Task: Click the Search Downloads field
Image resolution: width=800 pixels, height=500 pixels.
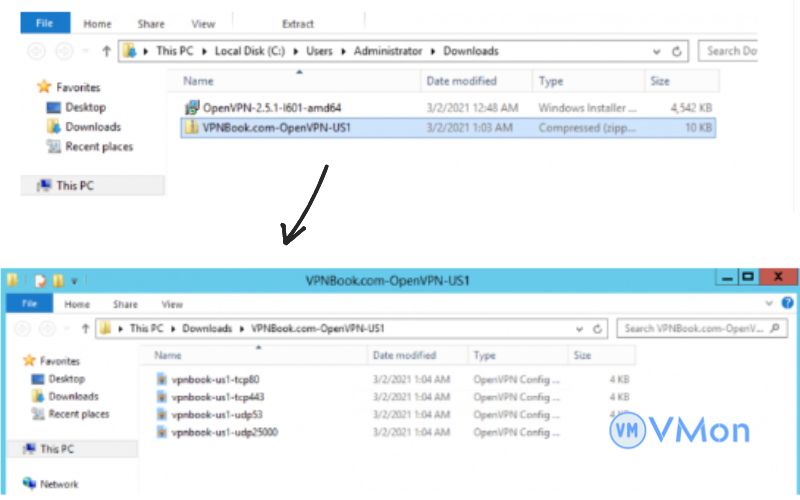Action: (x=728, y=51)
